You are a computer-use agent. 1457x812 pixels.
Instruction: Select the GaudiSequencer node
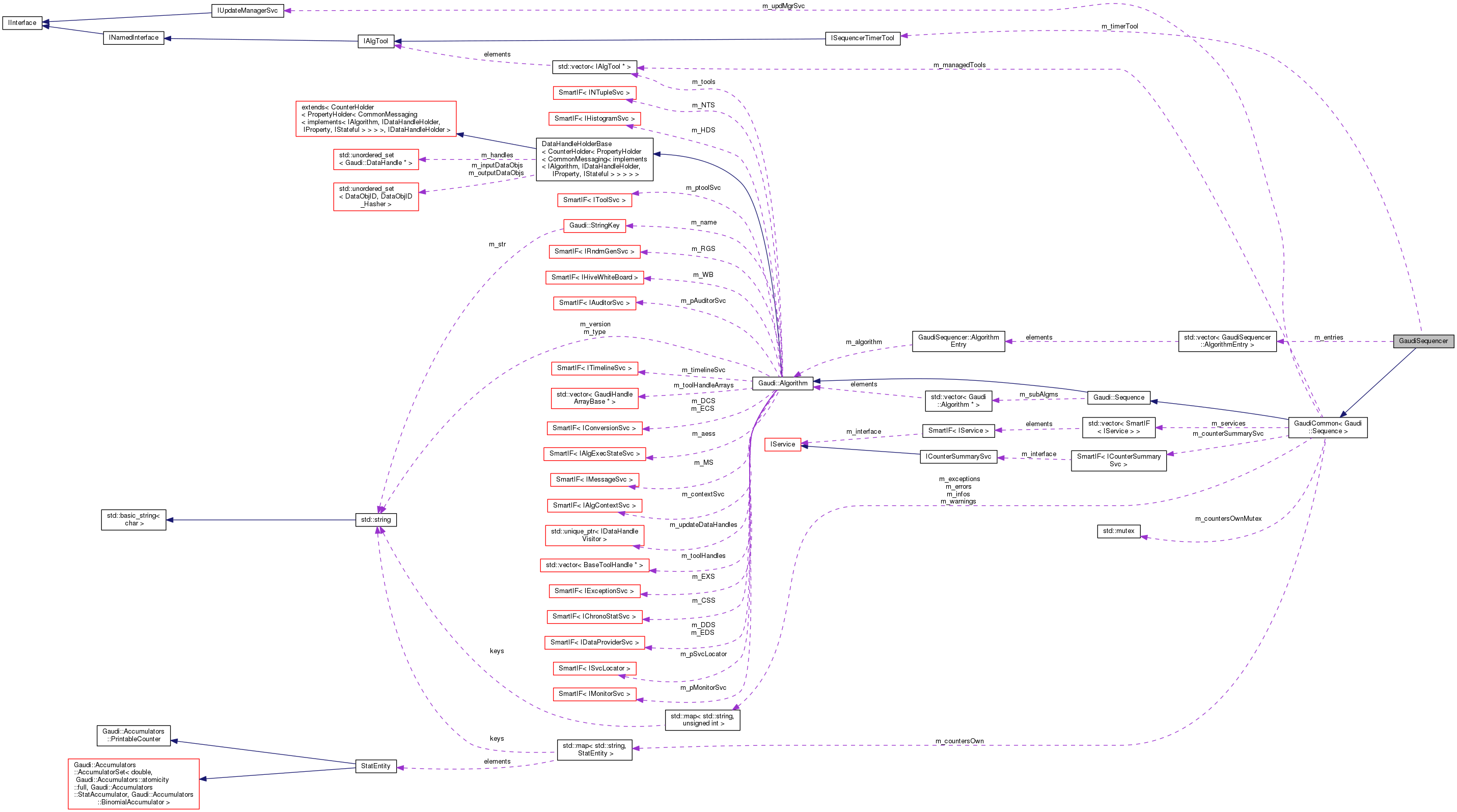click(1423, 342)
